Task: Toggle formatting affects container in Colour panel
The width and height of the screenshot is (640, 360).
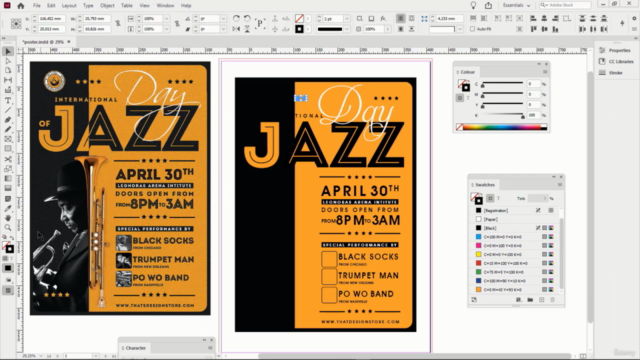Action: click(460, 98)
